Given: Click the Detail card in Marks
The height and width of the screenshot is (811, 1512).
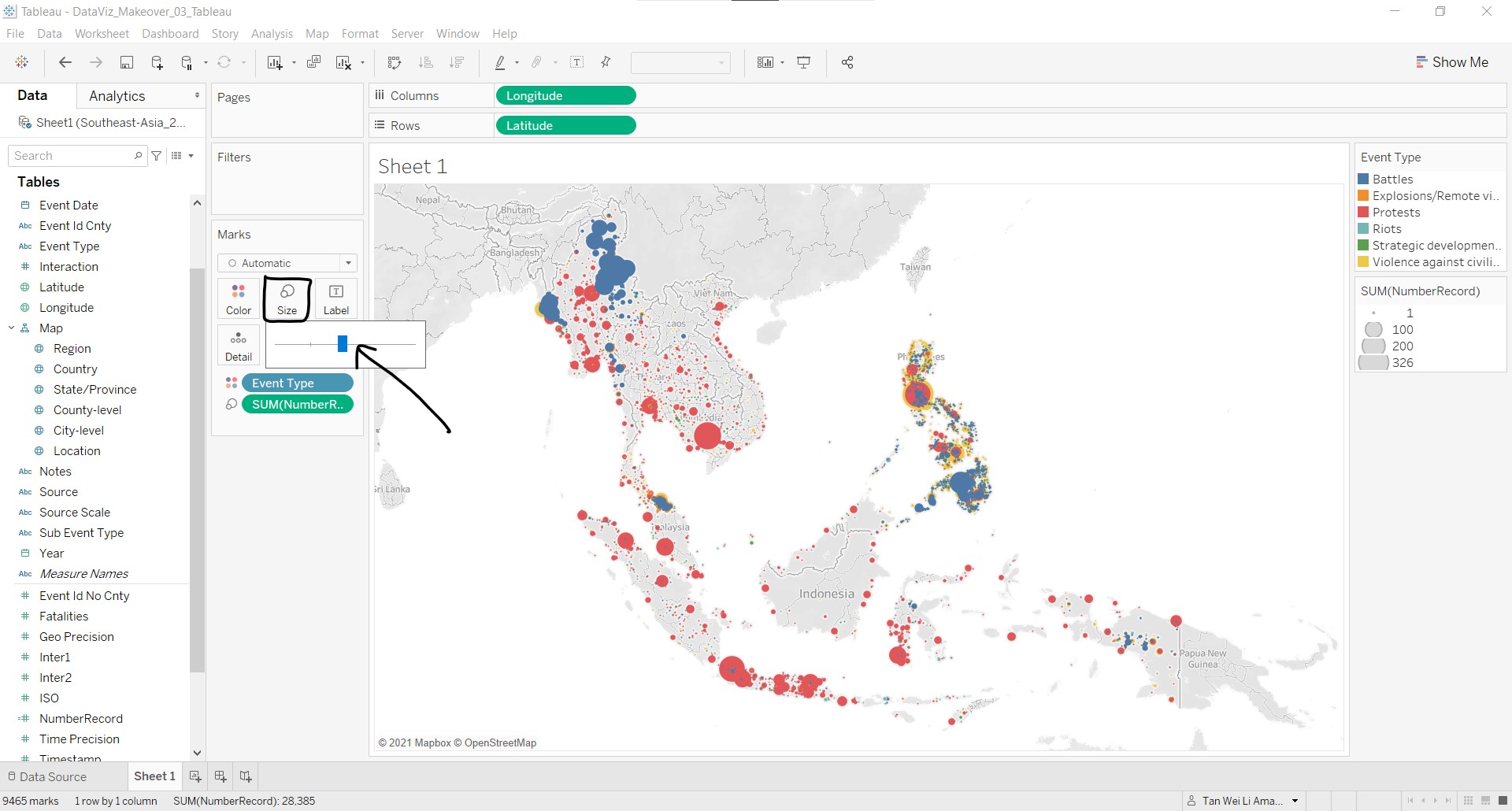Looking at the screenshot, I should click(x=239, y=346).
